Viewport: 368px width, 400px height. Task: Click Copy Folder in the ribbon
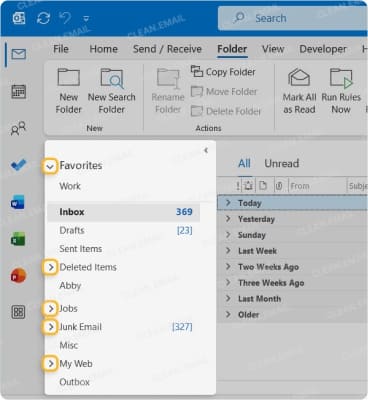pos(223,72)
